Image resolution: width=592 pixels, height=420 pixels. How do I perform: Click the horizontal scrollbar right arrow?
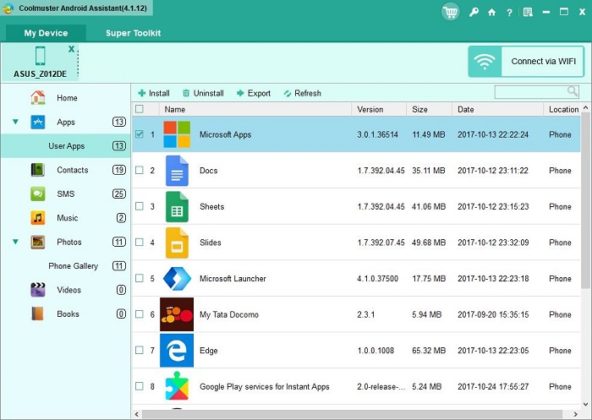[x=575, y=414]
